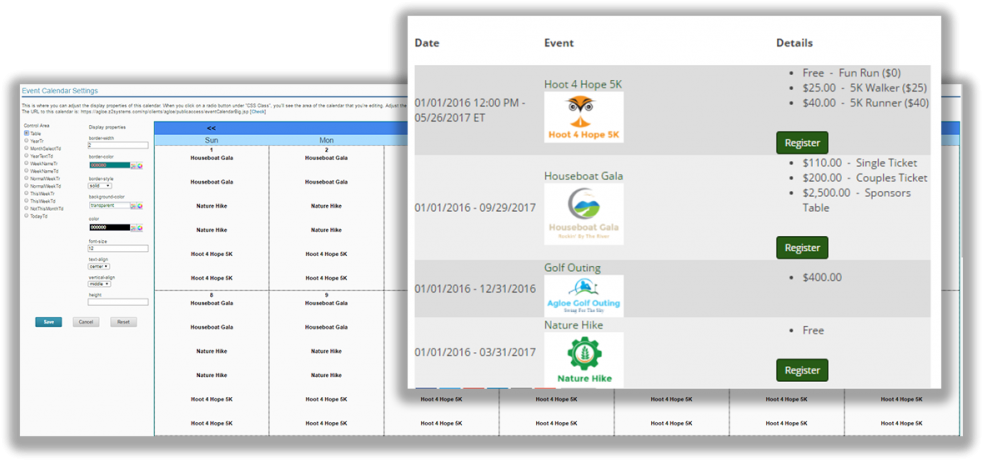
Task: Open the Golf Outing event title link
Action: coord(572,268)
